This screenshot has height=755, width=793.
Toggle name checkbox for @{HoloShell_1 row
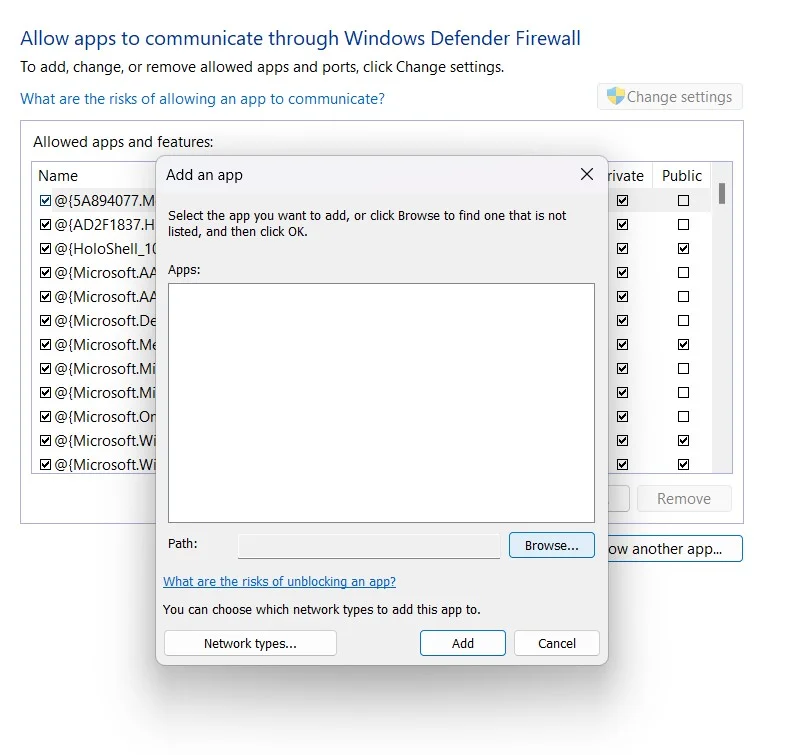[x=46, y=249]
